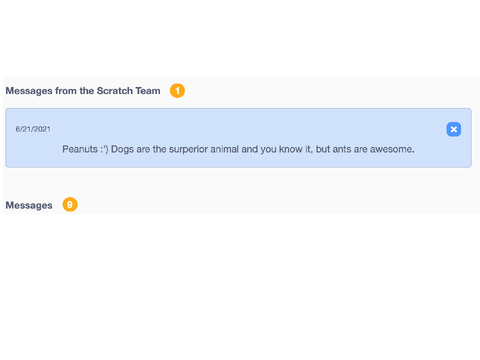480x360 pixels.
Task: Click the blue Scratch Team message box
Action: [238, 138]
